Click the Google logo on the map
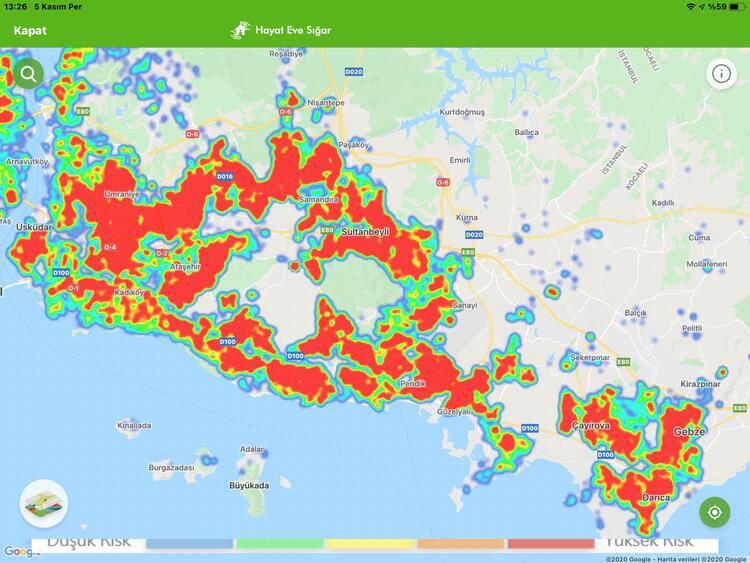 point(20,552)
